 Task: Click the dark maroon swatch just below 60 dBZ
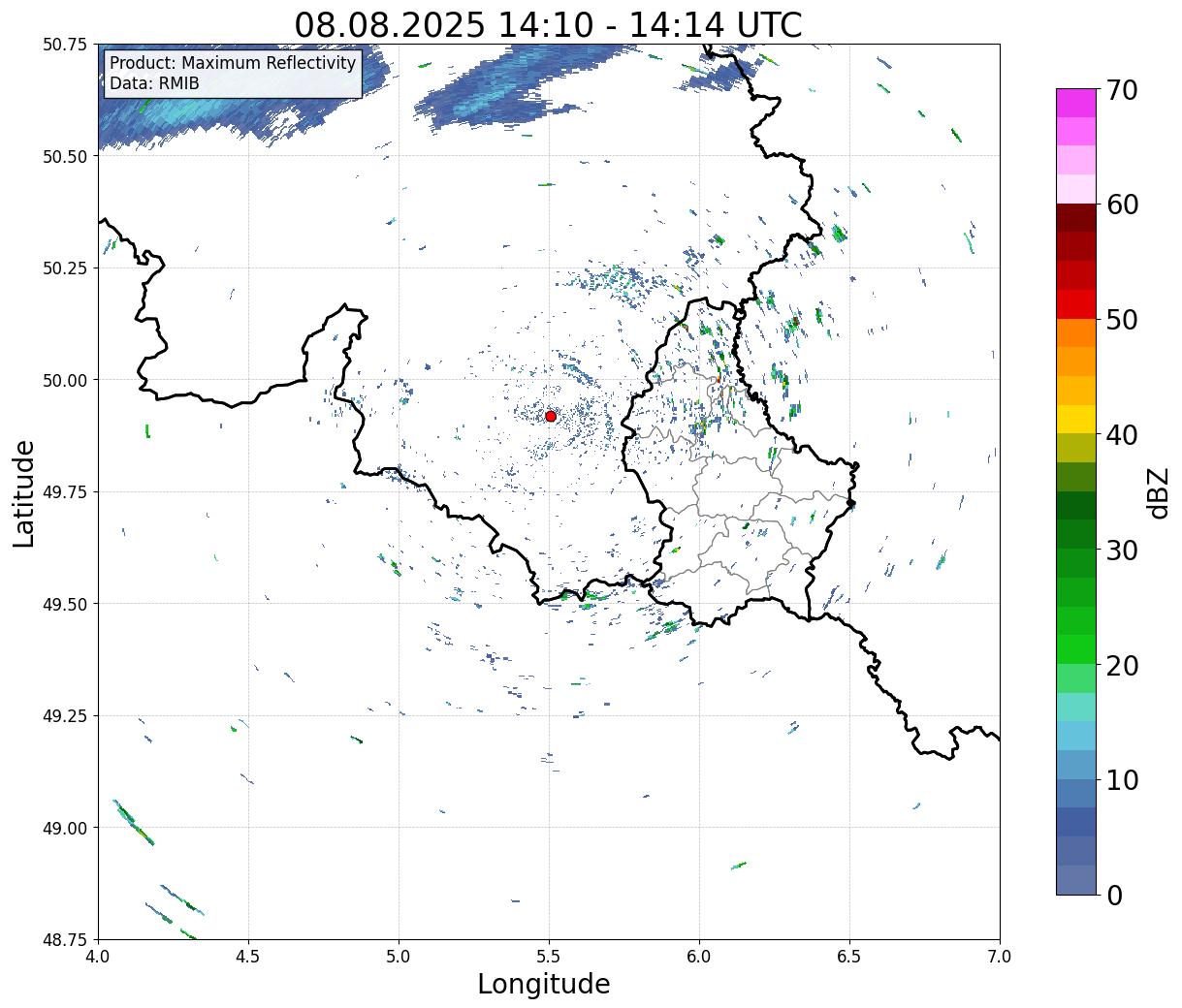click(1076, 218)
